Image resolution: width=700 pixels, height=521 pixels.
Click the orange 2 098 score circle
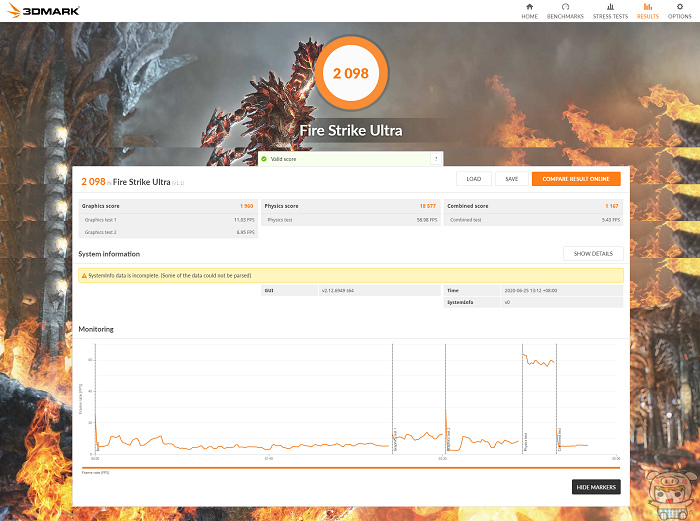point(349,73)
